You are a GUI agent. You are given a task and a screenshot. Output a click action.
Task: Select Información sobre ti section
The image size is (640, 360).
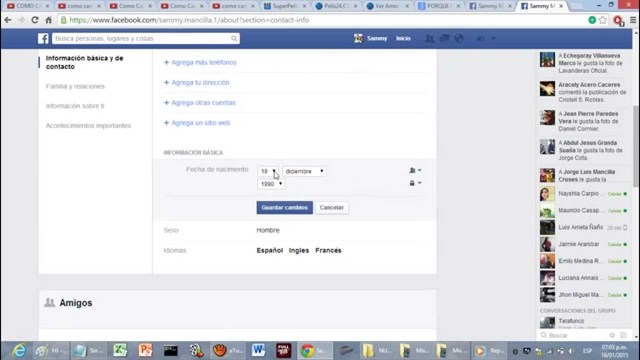(75, 106)
